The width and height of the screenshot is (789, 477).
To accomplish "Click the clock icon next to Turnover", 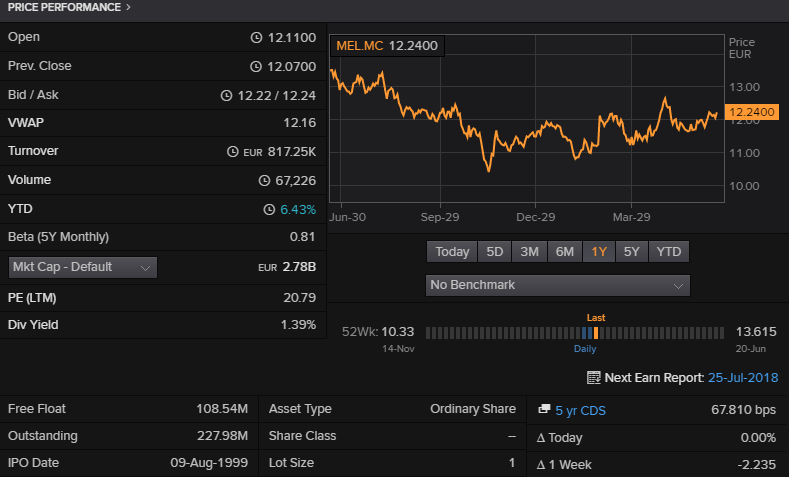I will (234, 152).
